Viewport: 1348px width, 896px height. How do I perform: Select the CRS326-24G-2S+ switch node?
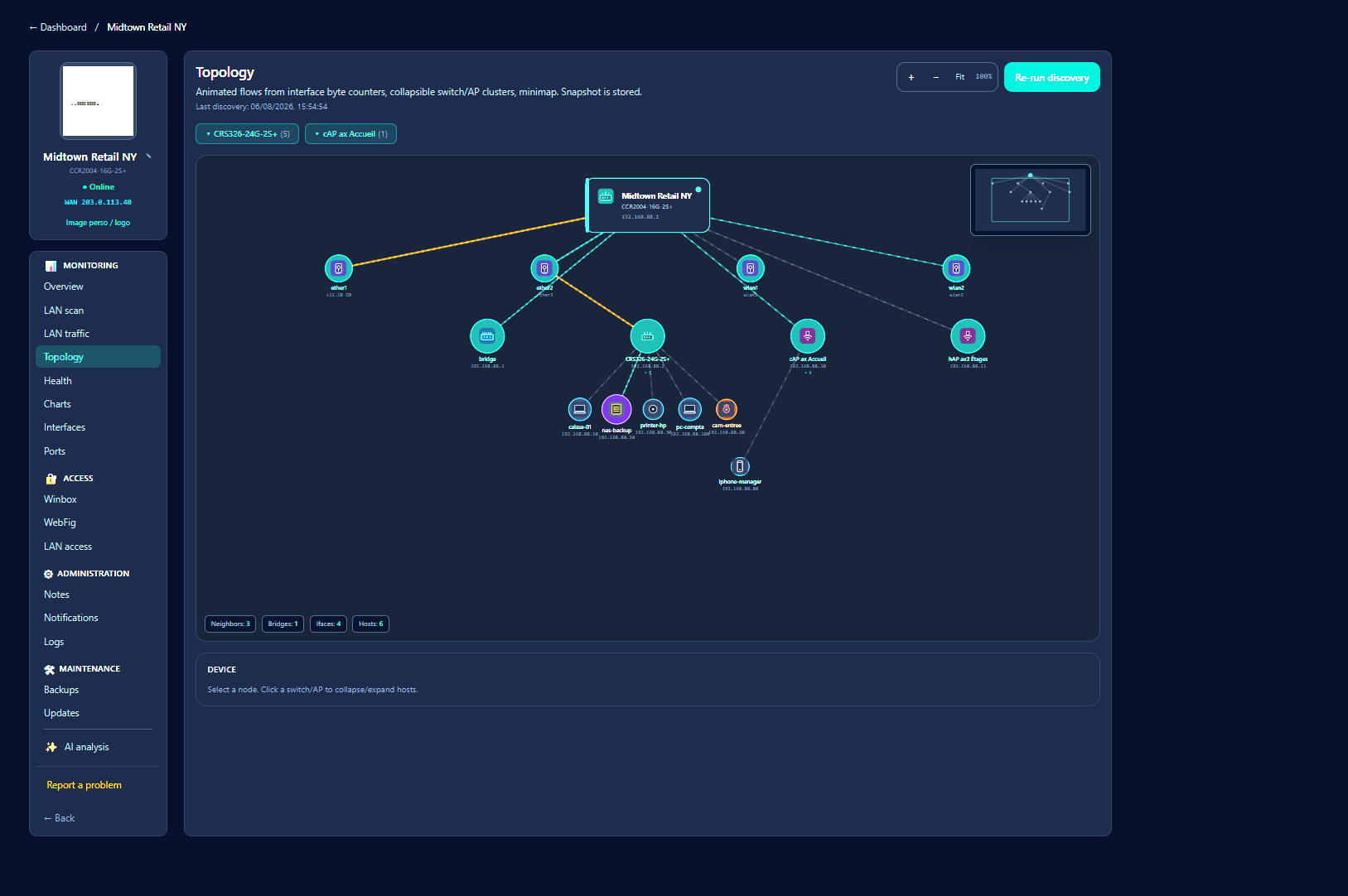click(x=647, y=336)
